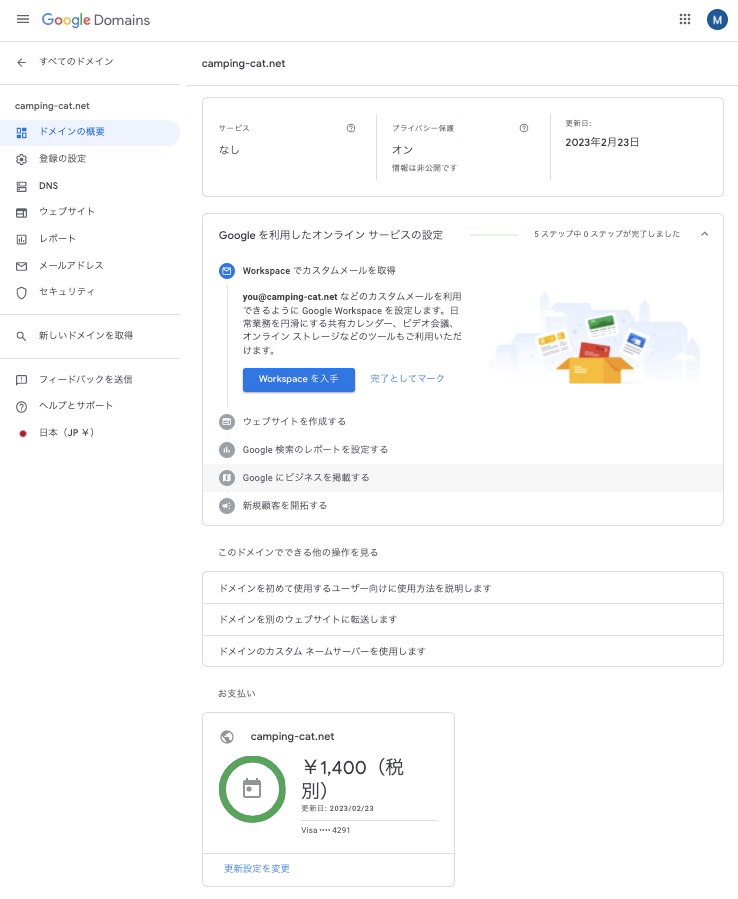This screenshot has width=738, height=899.
Task: Click the Google Domains logo
Action: point(96,20)
